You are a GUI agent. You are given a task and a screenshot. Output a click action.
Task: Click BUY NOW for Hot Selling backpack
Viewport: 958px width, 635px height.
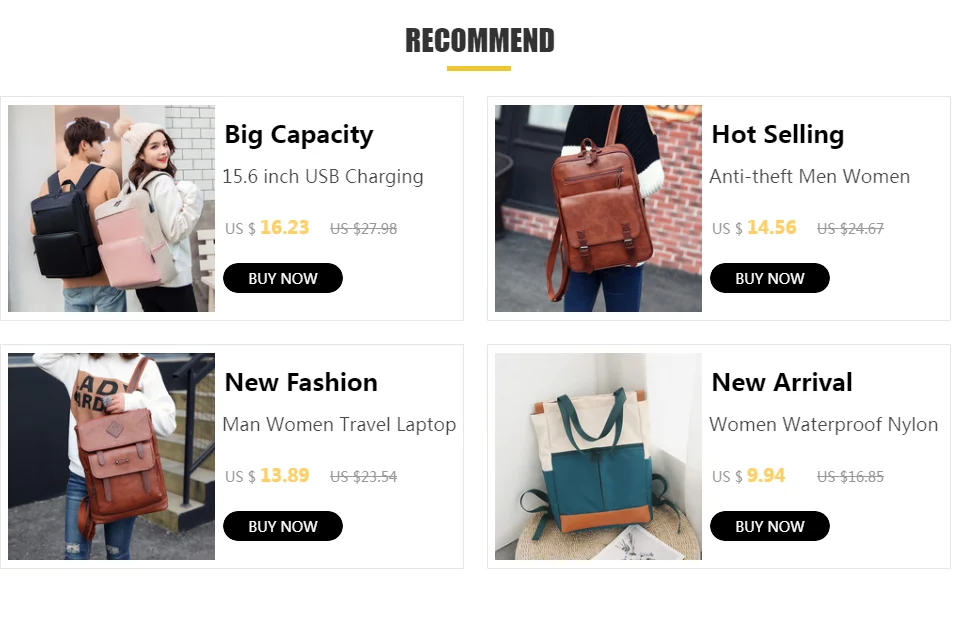click(x=769, y=278)
